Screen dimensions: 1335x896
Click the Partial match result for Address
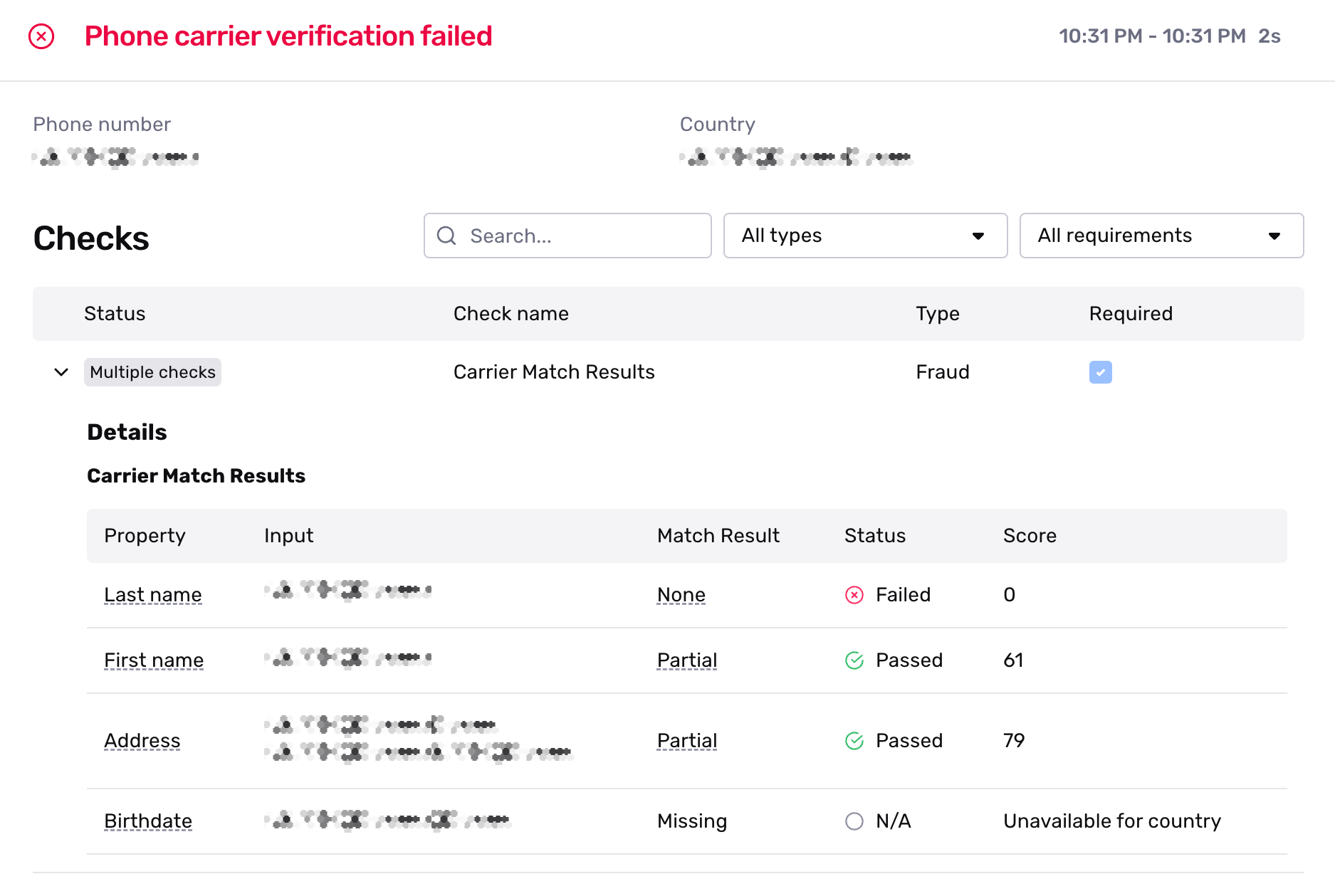pos(687,741)
